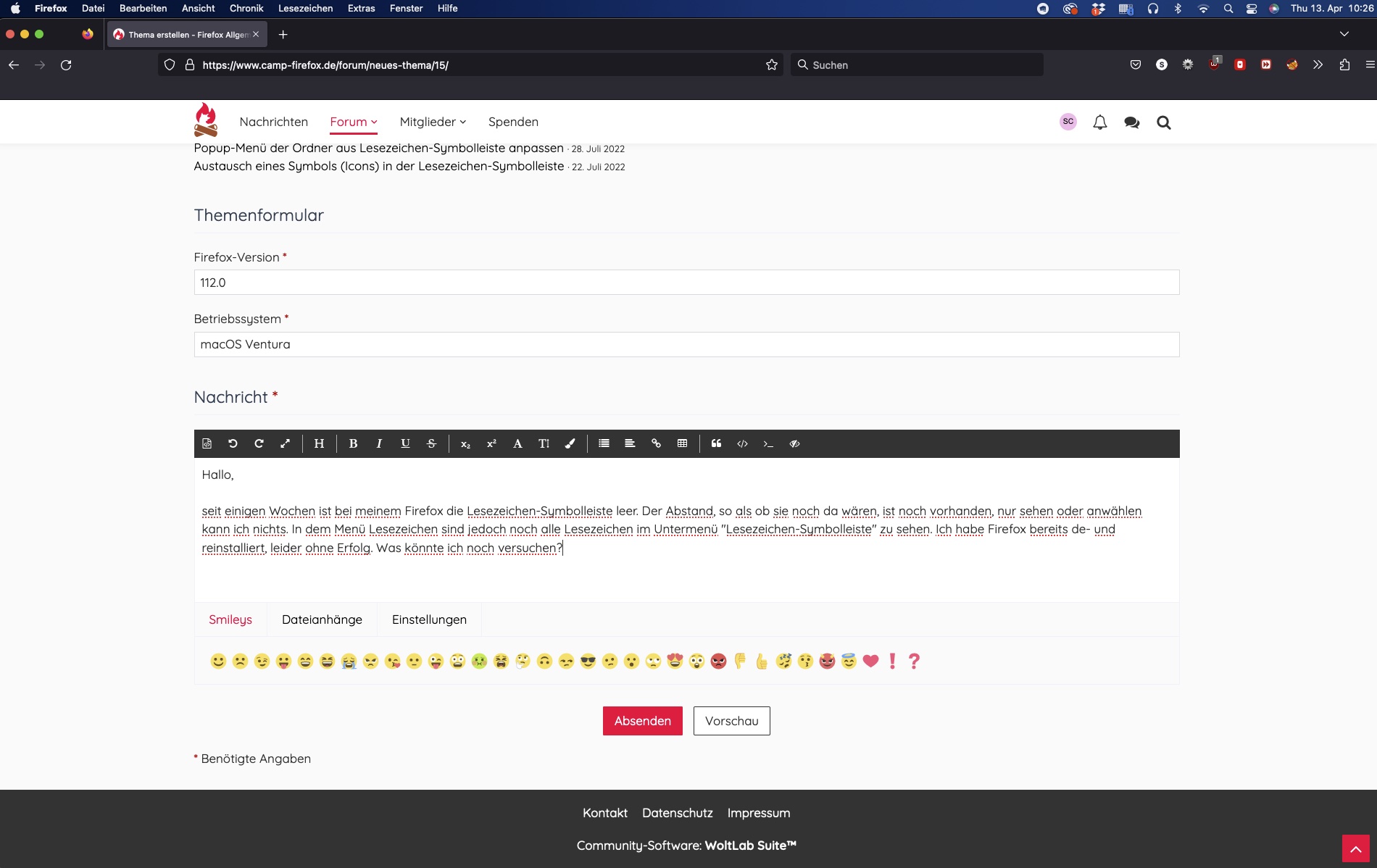Open the tracking protection shield panel

tap(170, 65)
